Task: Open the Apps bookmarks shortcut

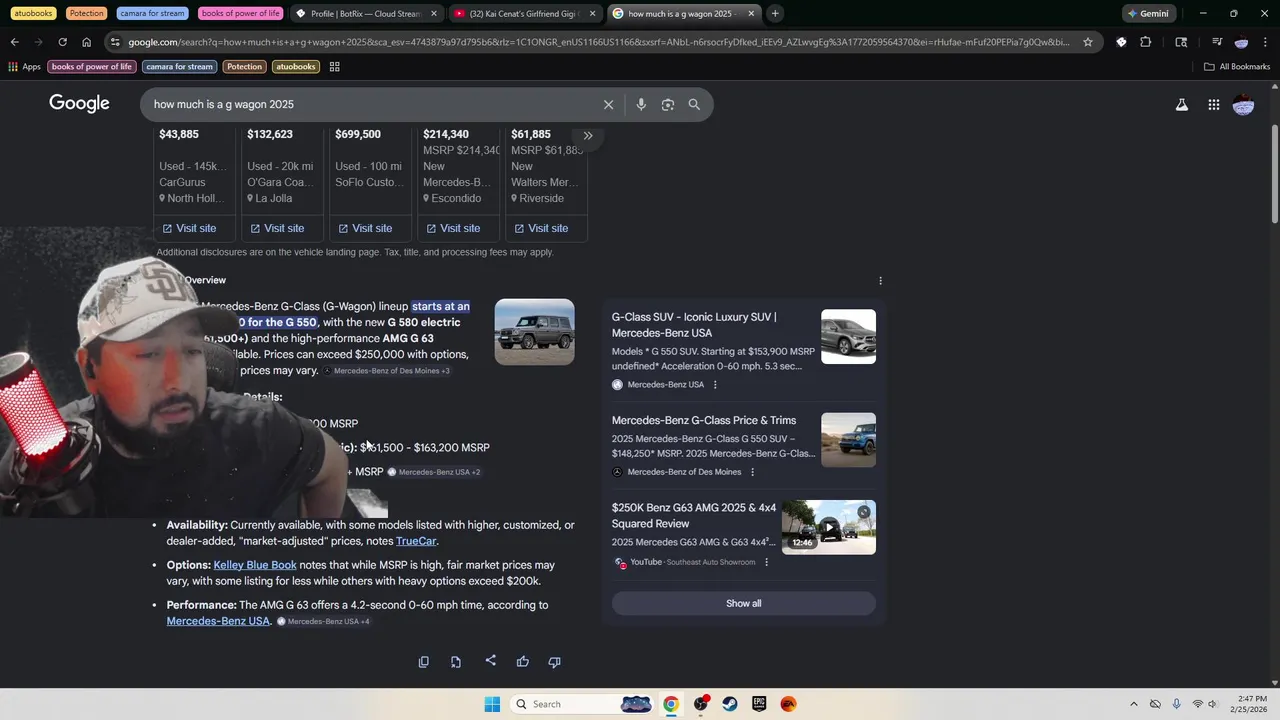Action: click(x=24, y=67)
